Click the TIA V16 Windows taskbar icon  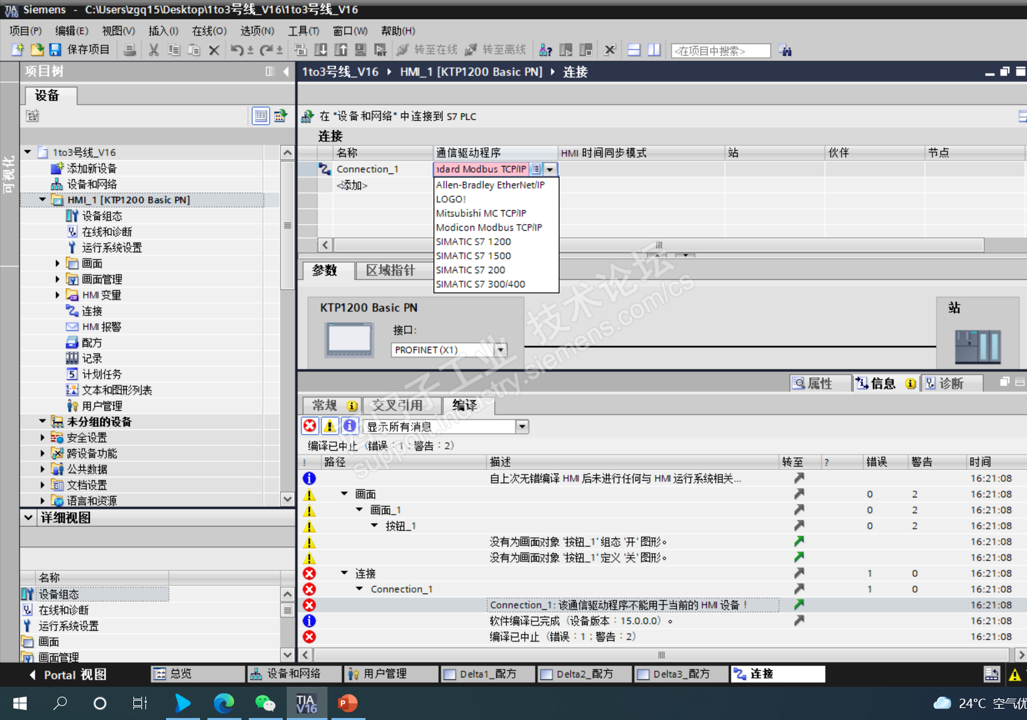coord(306,704)
